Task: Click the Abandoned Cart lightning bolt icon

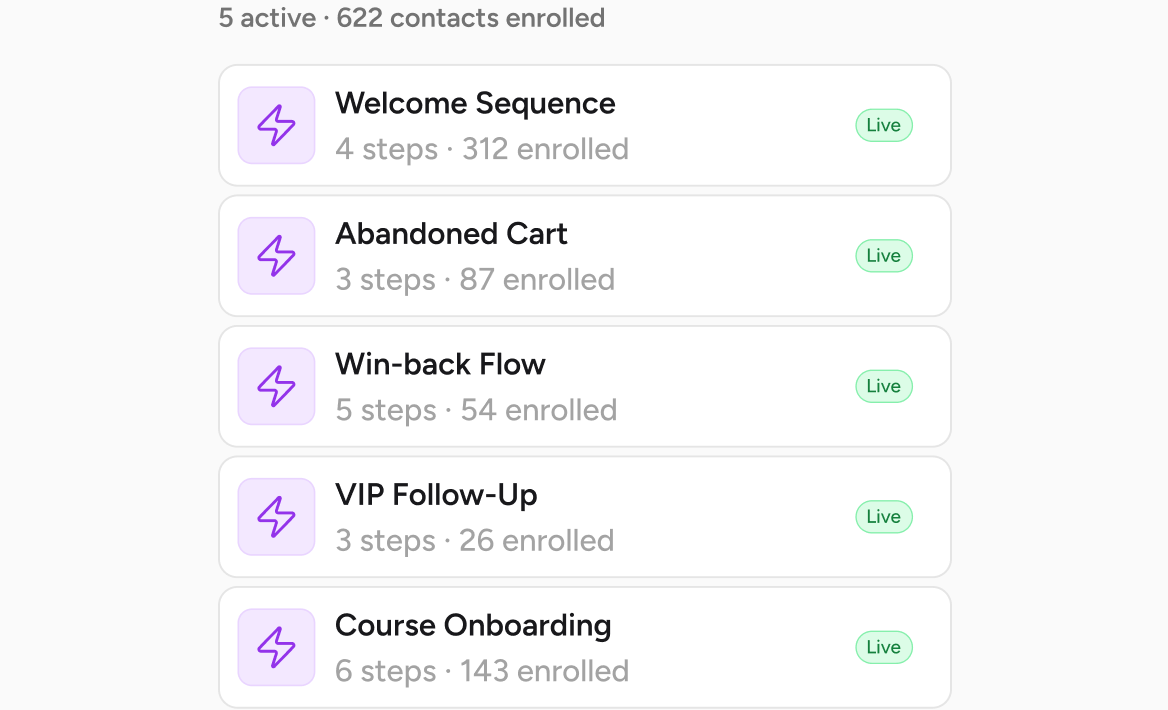Action: [x=276, y=256]
